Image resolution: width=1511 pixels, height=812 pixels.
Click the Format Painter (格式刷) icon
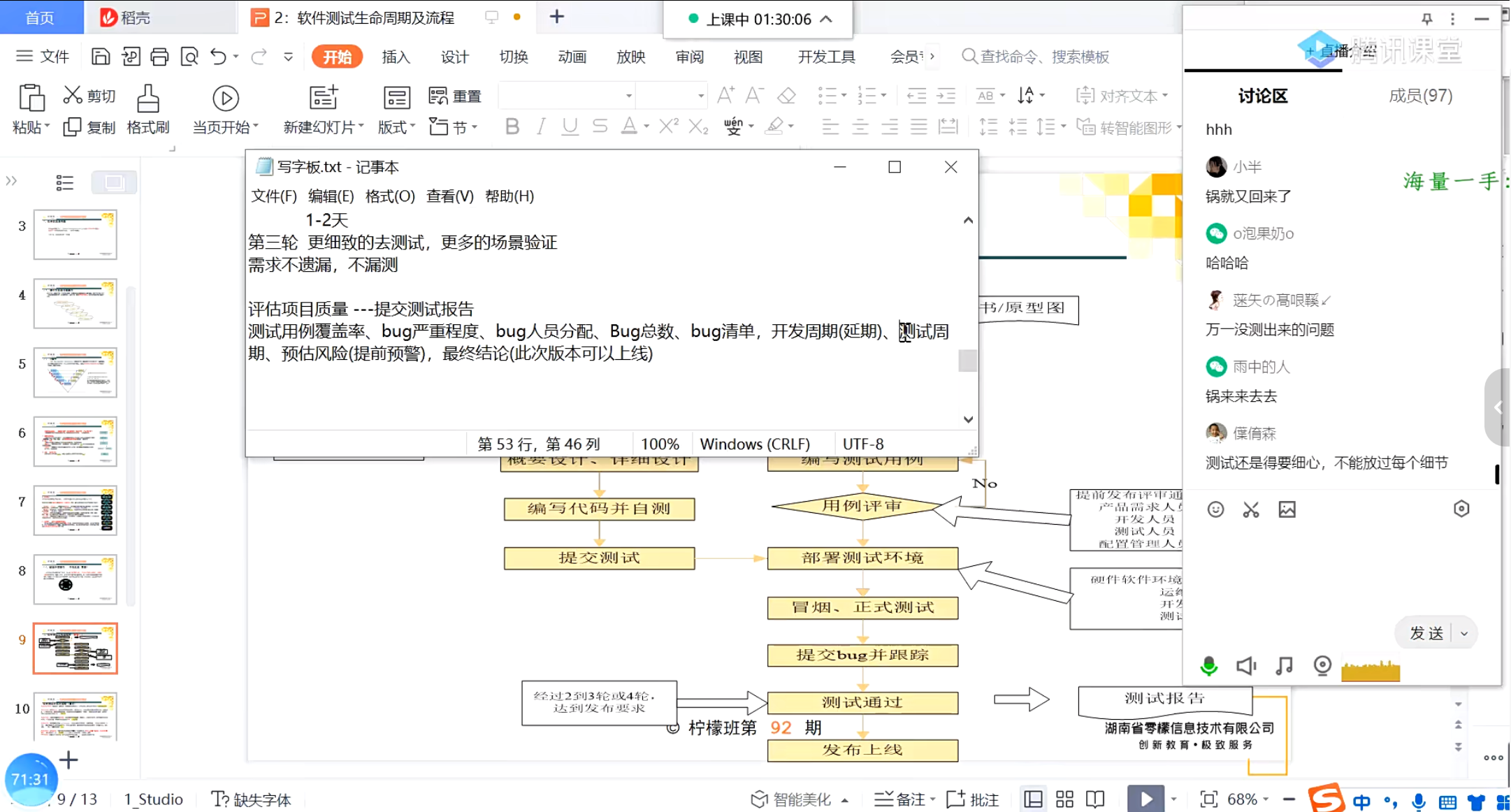[x=147, y=99]
